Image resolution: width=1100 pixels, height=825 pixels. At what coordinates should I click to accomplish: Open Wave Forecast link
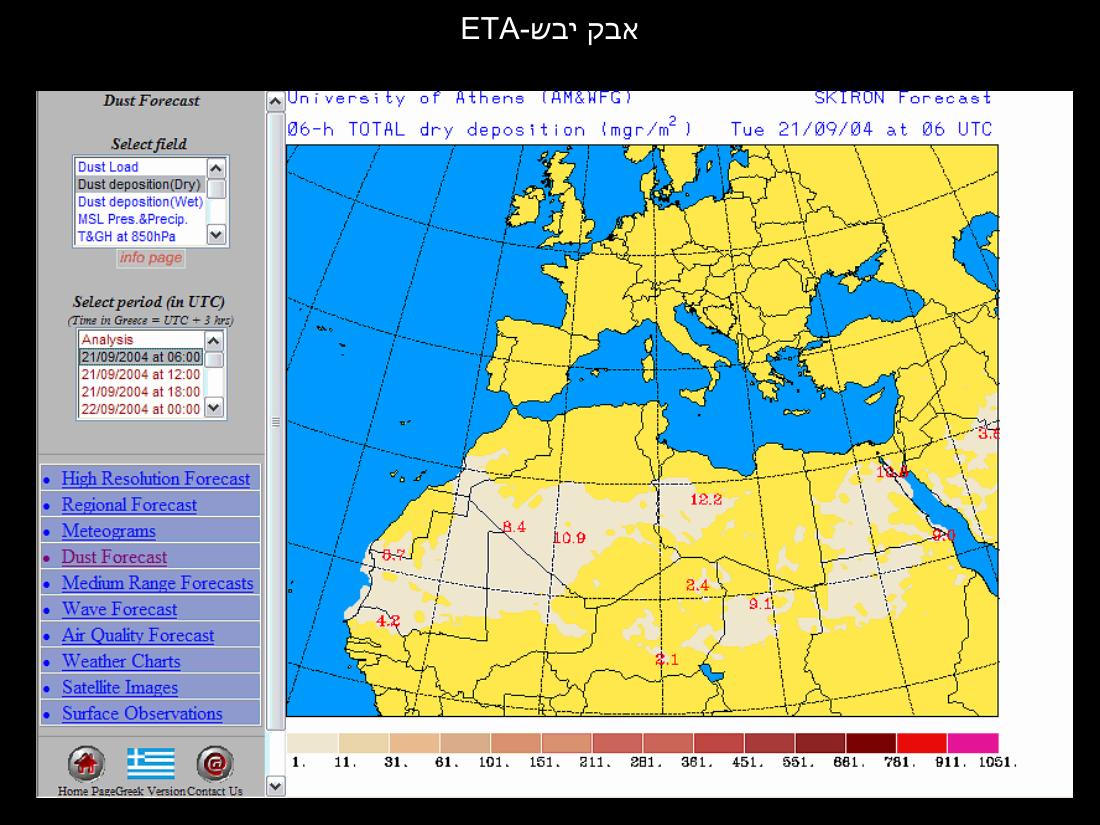point(119,609)
